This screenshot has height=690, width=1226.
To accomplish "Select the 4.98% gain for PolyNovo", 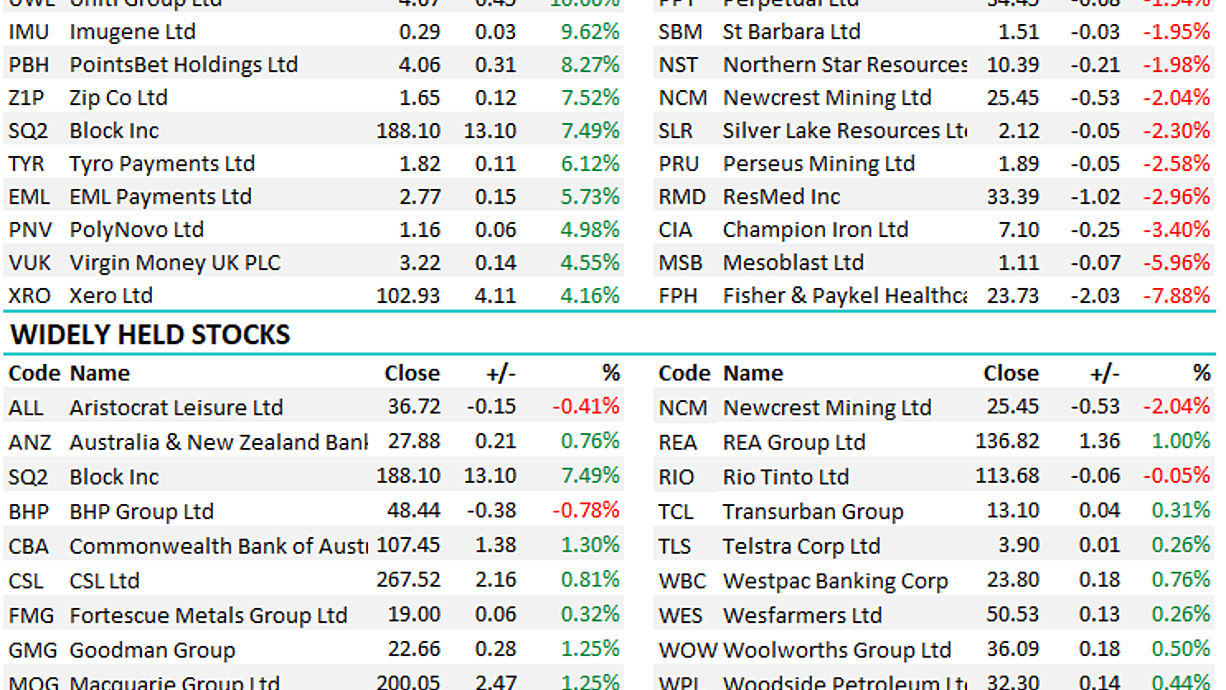I will (590, 230).
